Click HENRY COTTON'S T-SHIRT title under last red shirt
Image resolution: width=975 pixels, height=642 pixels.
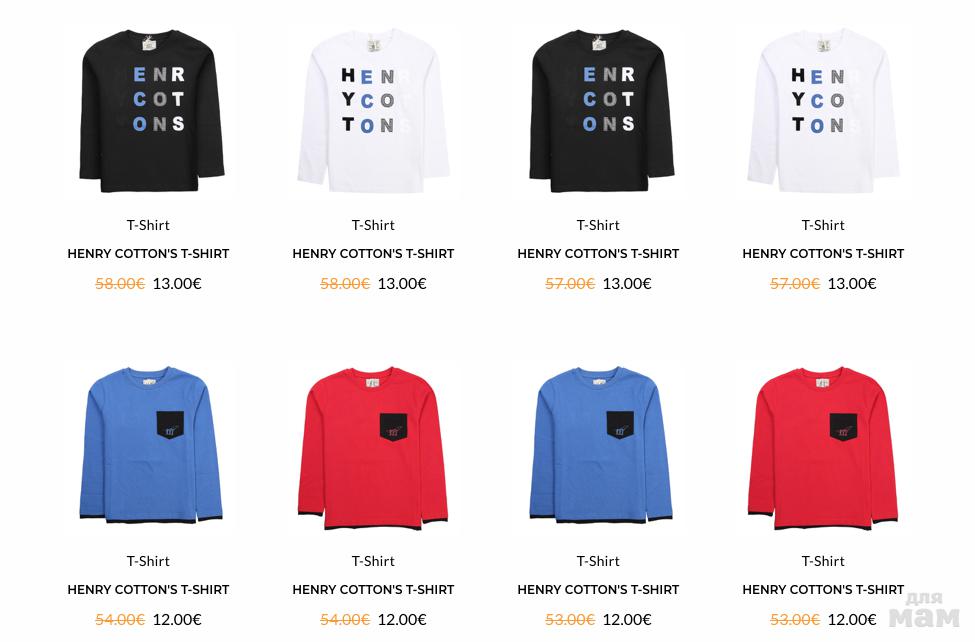click(823, 590)
